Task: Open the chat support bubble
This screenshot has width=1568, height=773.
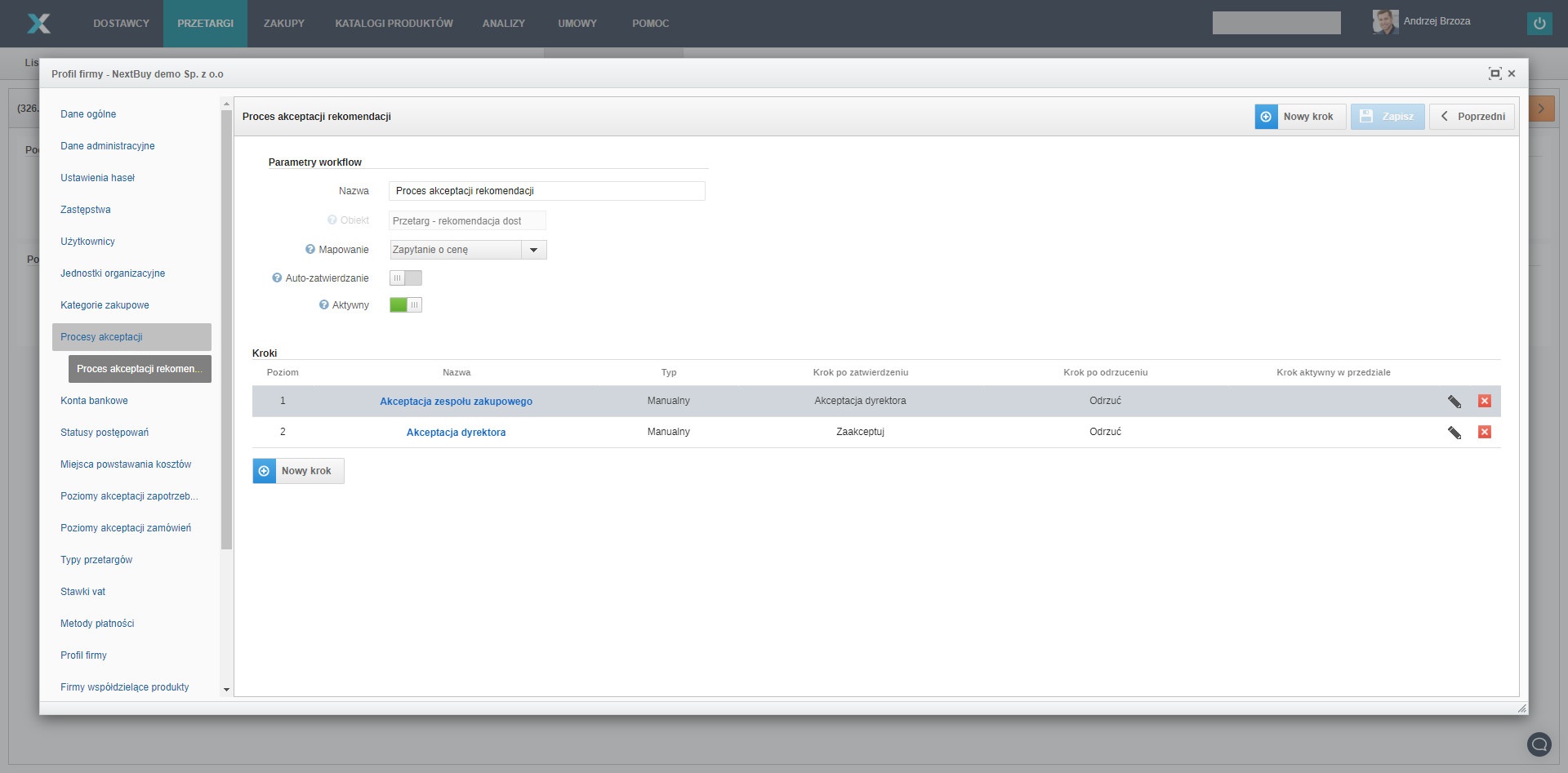Action: (1539, 744)
